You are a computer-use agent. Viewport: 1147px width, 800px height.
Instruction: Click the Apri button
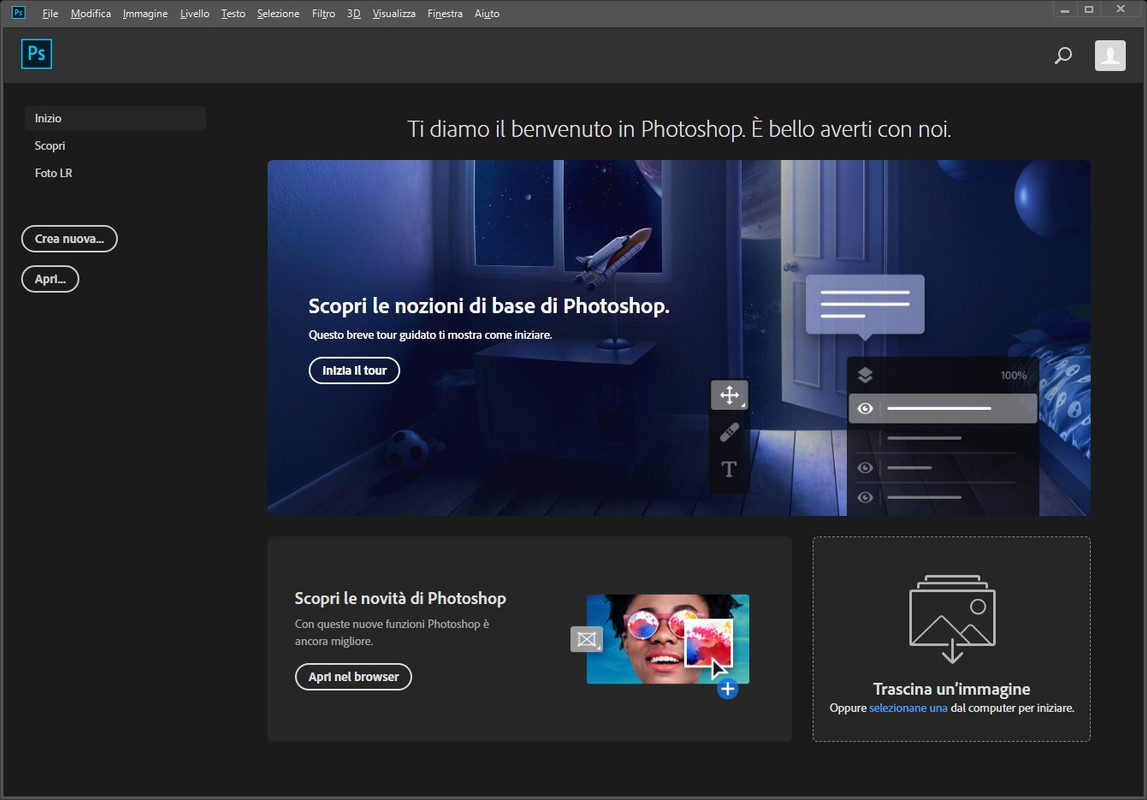[50, 279]
